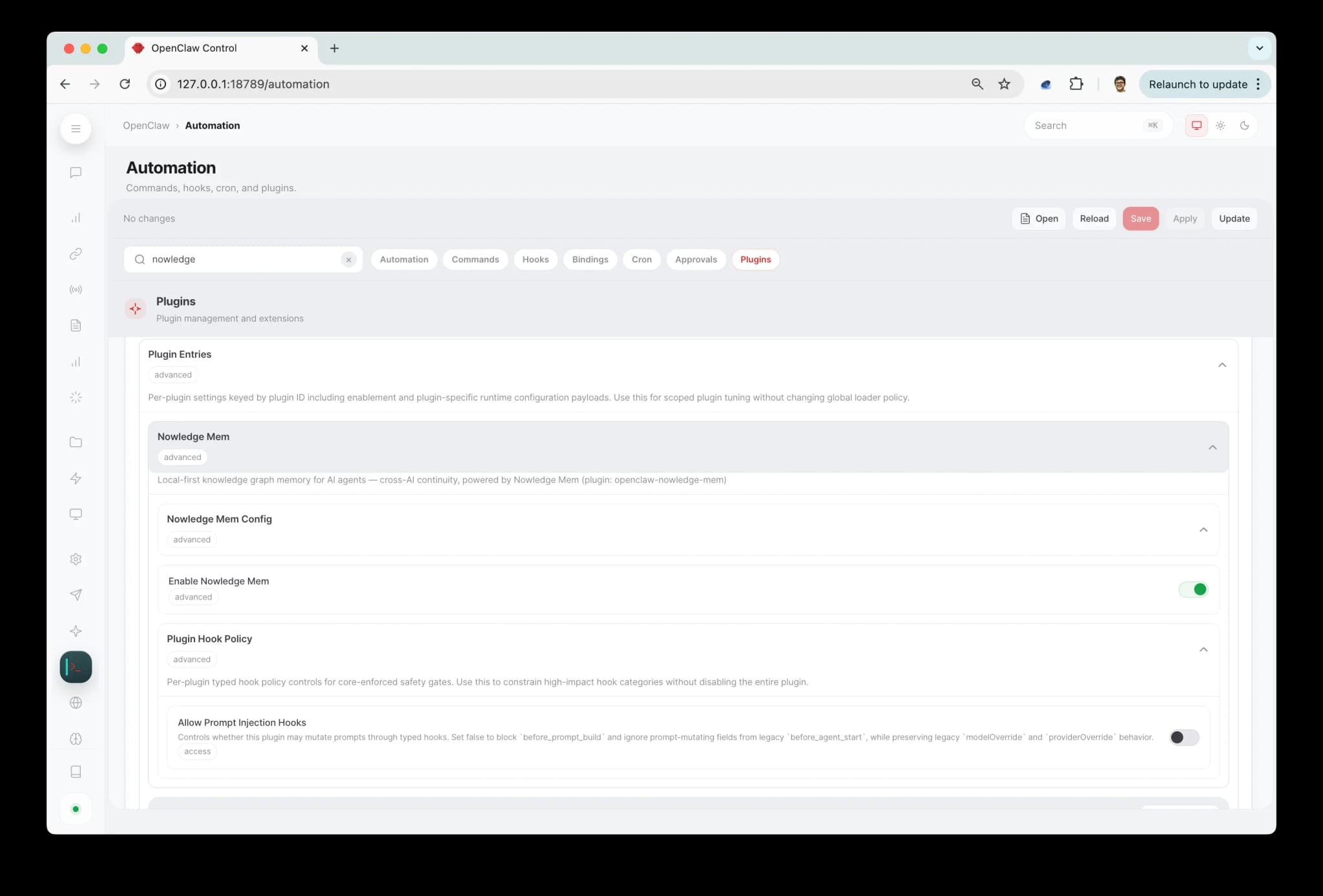The width and height of the screenshot is (1323, 896).
Task: Toggle Enable Nowledge Mem off
Action: click(x=1193, y=589)
